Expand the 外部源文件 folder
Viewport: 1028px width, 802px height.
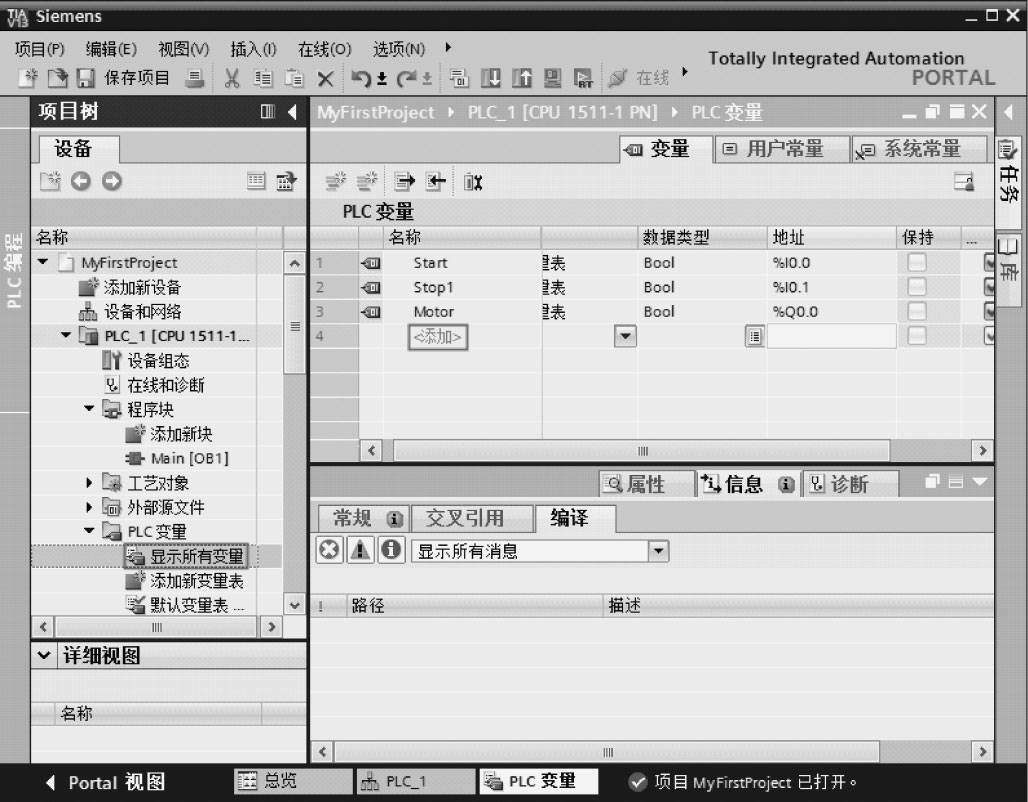pos(90,508)
